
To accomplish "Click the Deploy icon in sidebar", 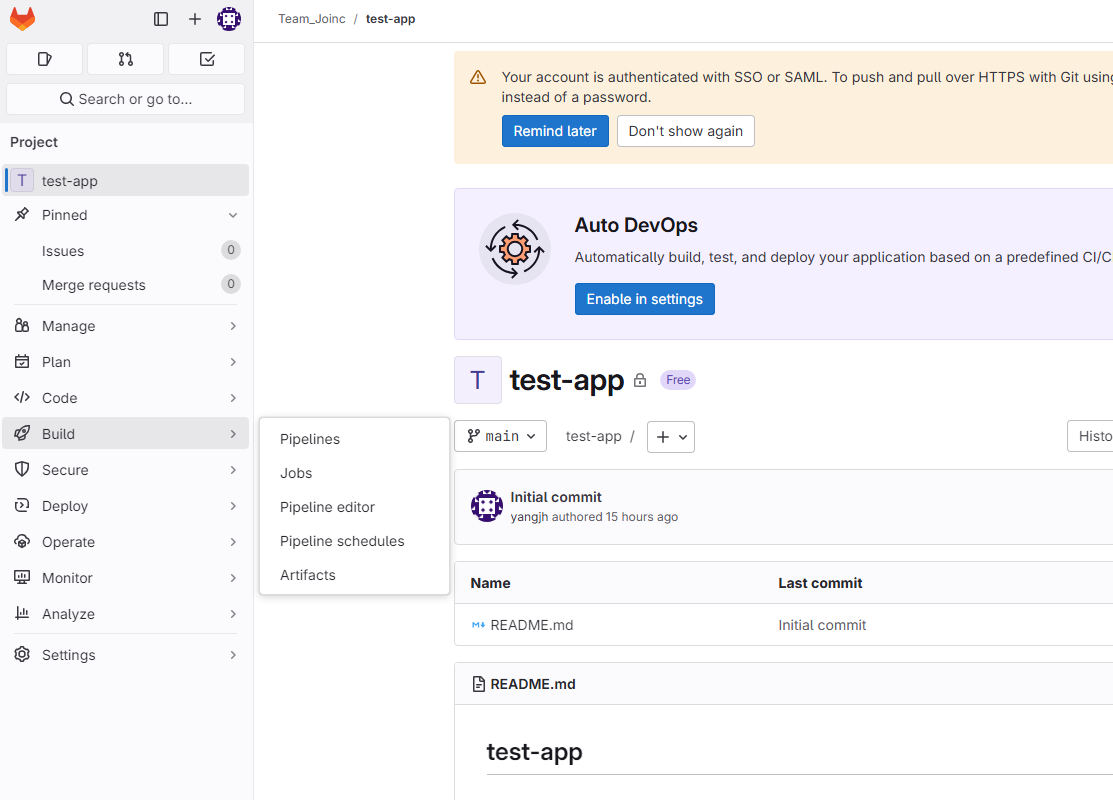I will point(22,505).
